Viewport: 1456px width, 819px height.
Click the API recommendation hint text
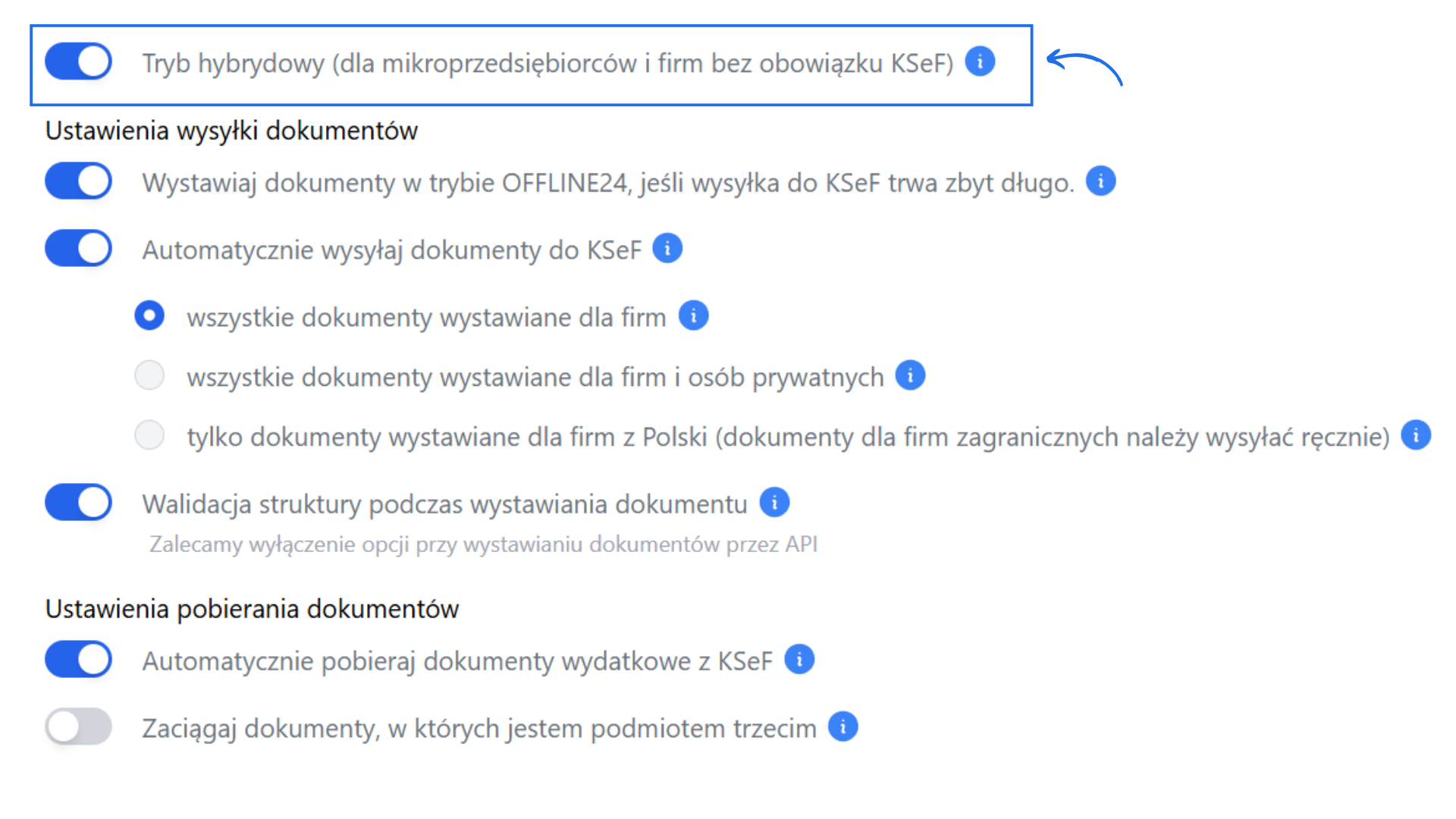pyautogui.click(x=484, y=544)
